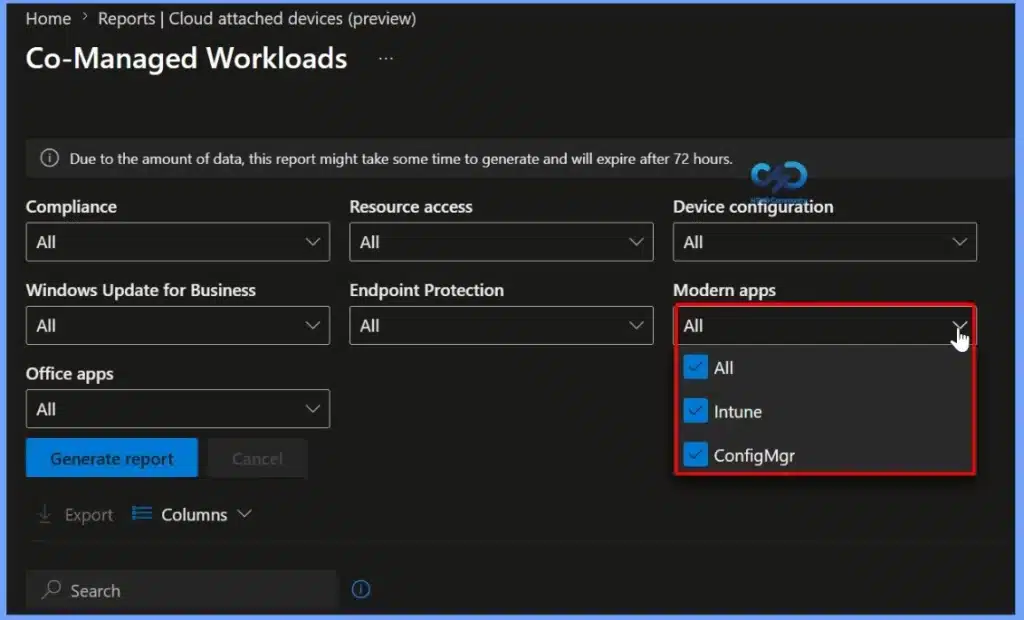
Task: Open the Windows Update for Business dropdown
Action: tap(178, 325)
